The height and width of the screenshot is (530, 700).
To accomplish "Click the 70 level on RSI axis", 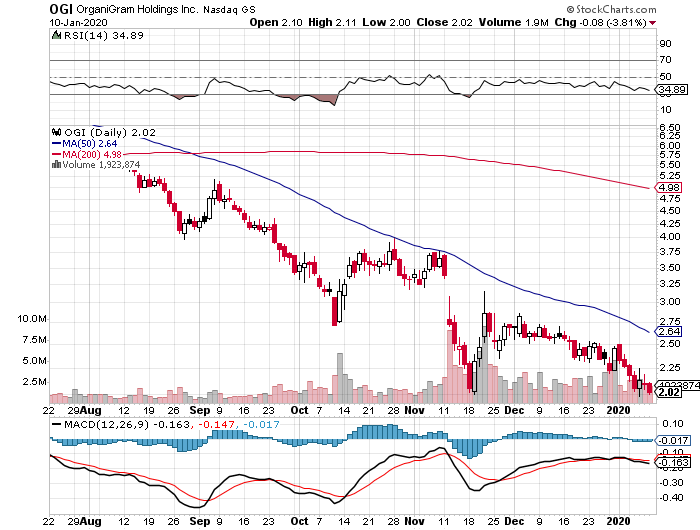I will point(665,60).
